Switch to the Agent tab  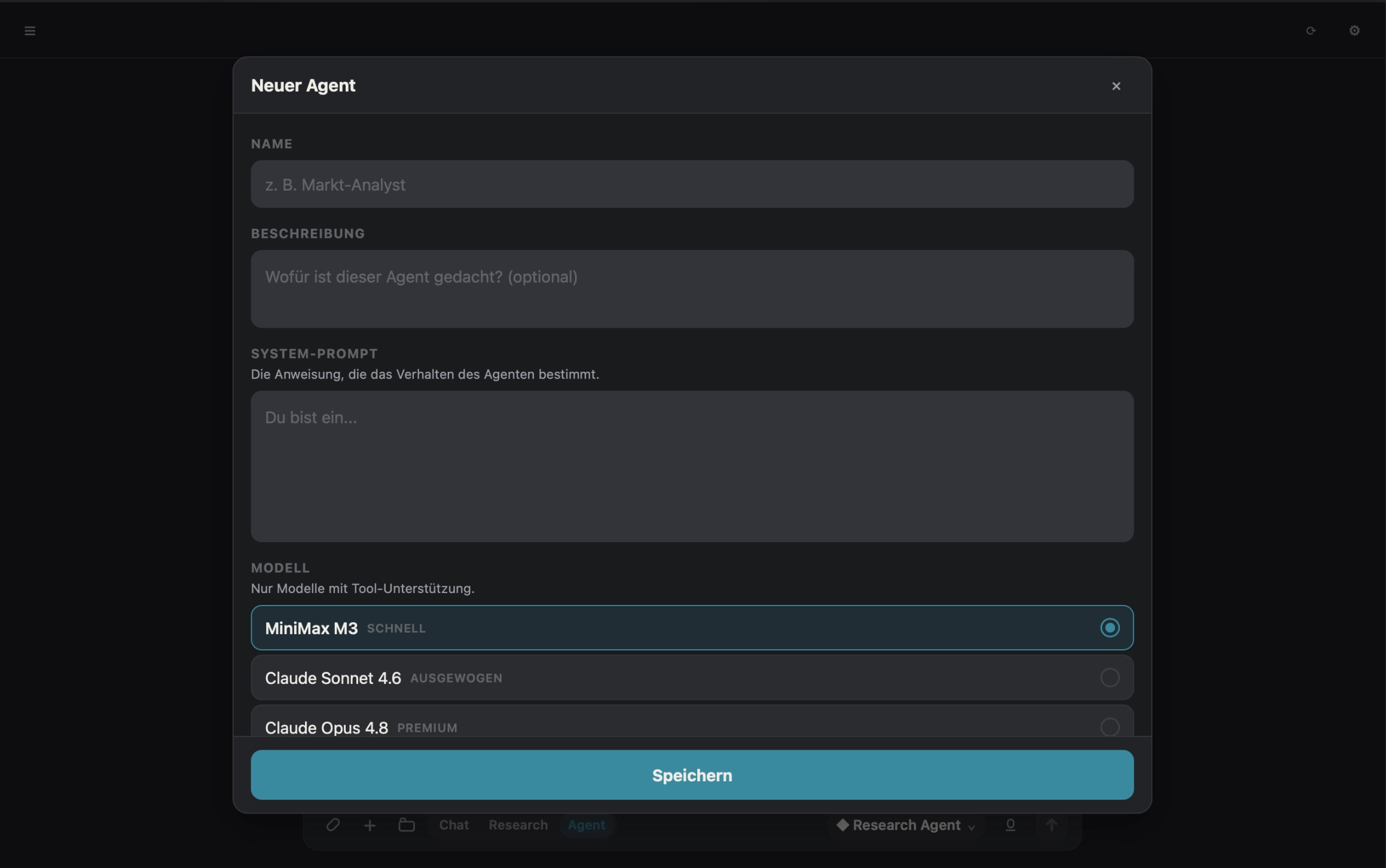pos(587,825)
